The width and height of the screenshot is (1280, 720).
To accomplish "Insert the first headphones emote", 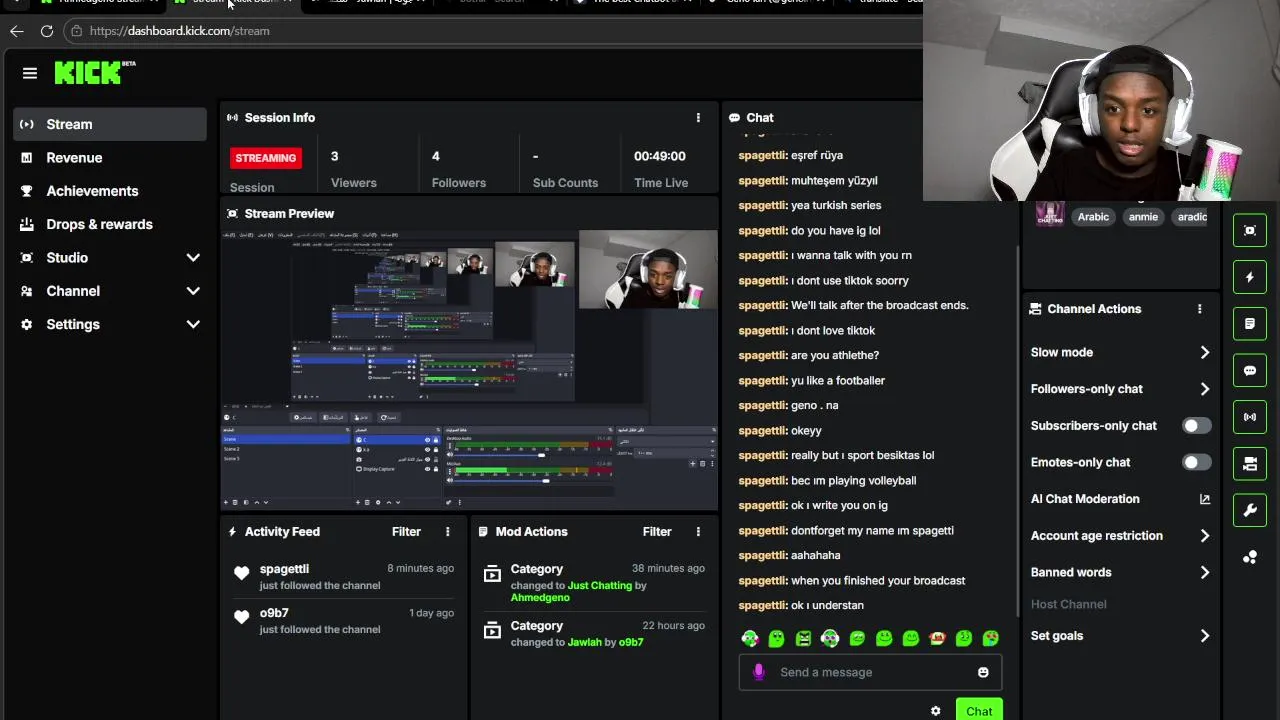I will click(x=750, y=638).
